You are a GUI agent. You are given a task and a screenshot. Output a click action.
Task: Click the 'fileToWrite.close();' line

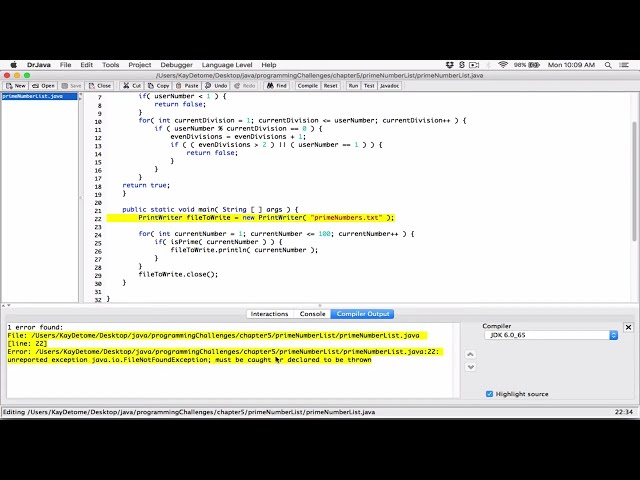(x=178, y=274)
